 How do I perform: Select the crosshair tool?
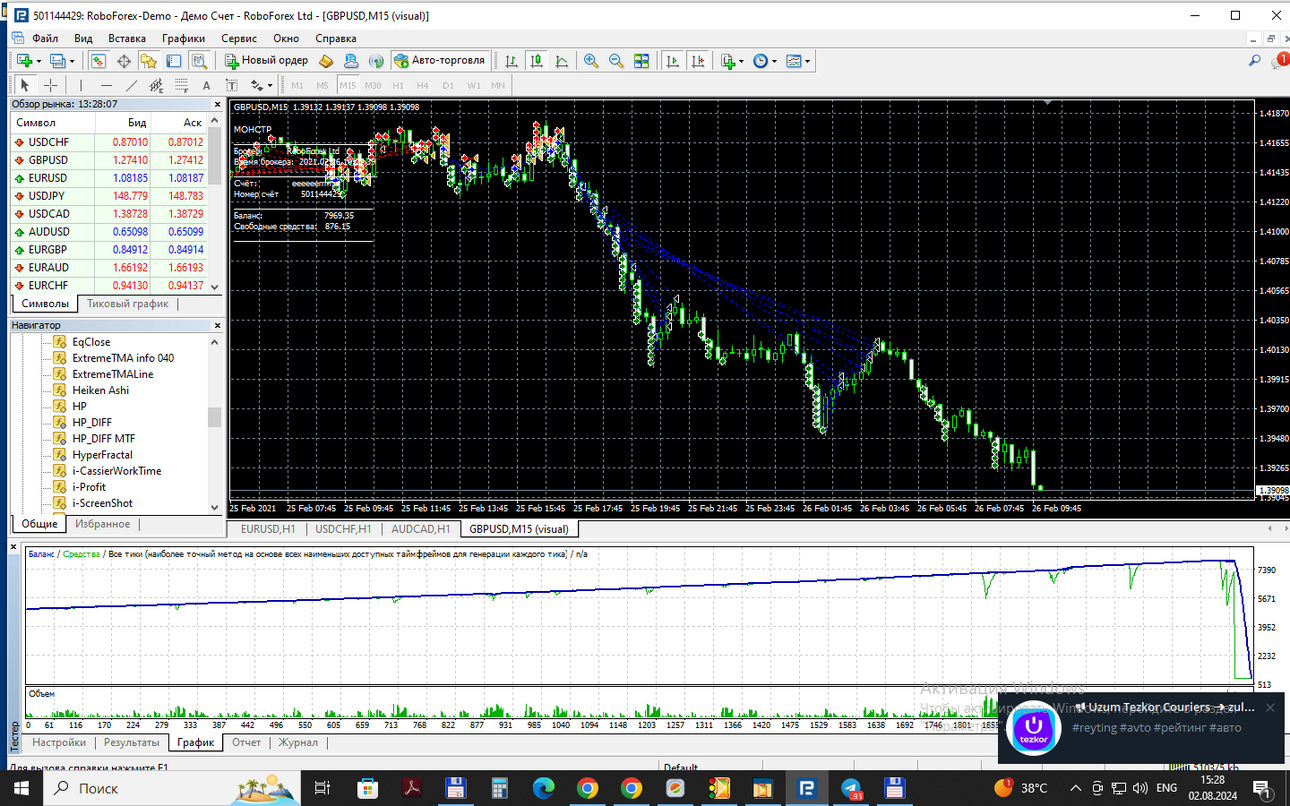pos(50,85)
